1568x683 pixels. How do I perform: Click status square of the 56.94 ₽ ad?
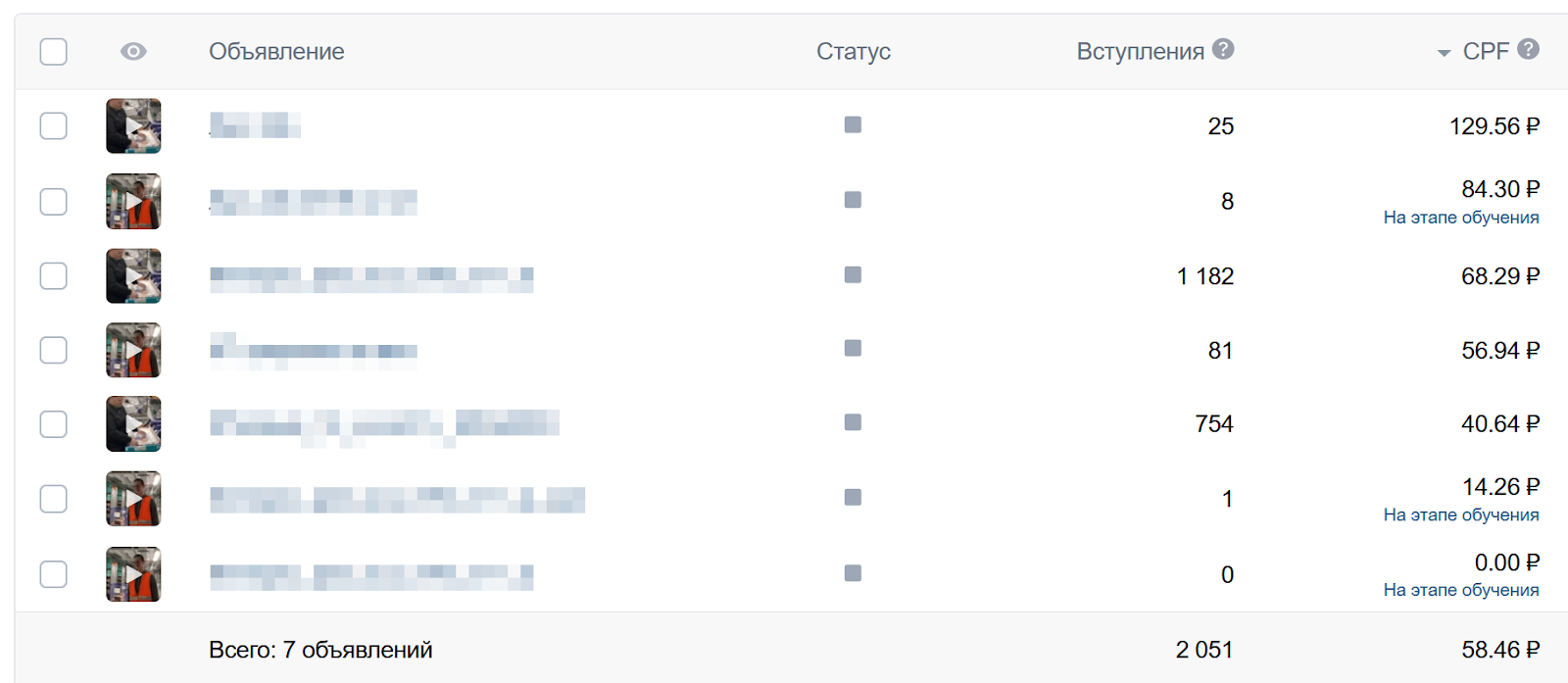pos(853,348)
